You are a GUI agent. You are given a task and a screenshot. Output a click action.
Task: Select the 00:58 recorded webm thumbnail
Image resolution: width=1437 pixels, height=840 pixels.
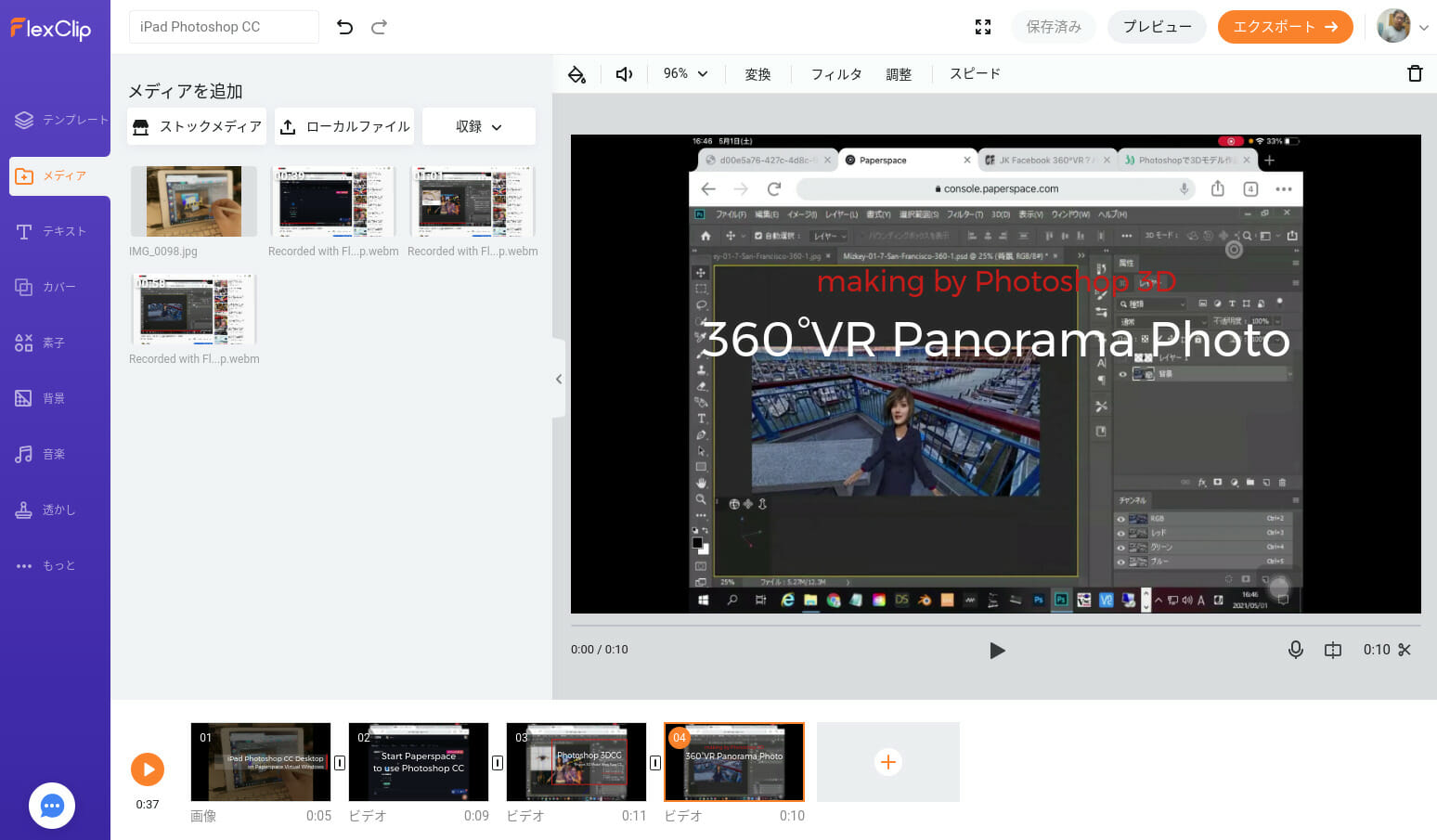click(x=194, y=309)
